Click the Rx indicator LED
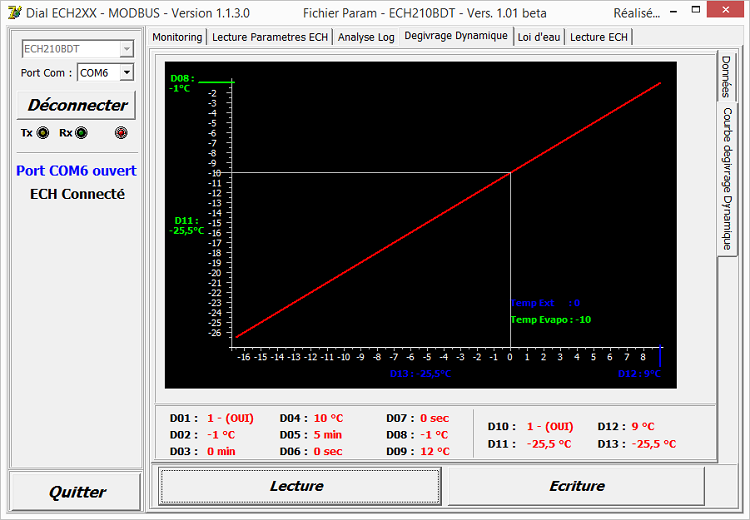The image size is (750, 520). [80, 133]
